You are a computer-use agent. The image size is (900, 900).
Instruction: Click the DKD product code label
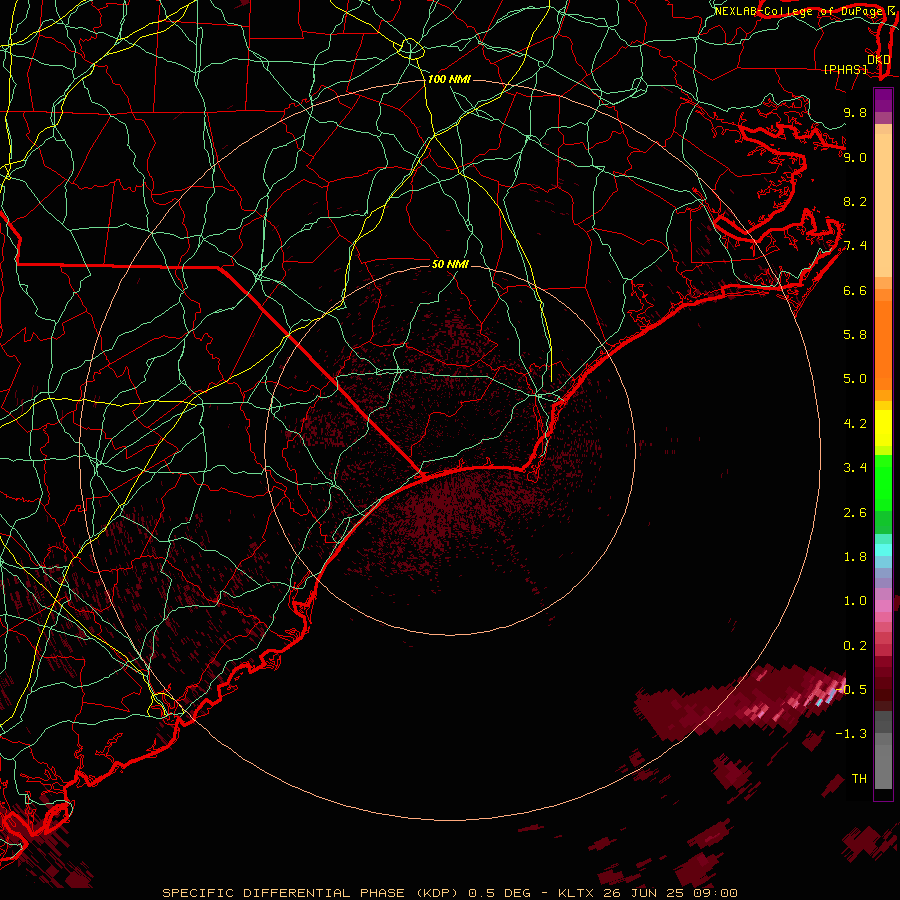879,59
